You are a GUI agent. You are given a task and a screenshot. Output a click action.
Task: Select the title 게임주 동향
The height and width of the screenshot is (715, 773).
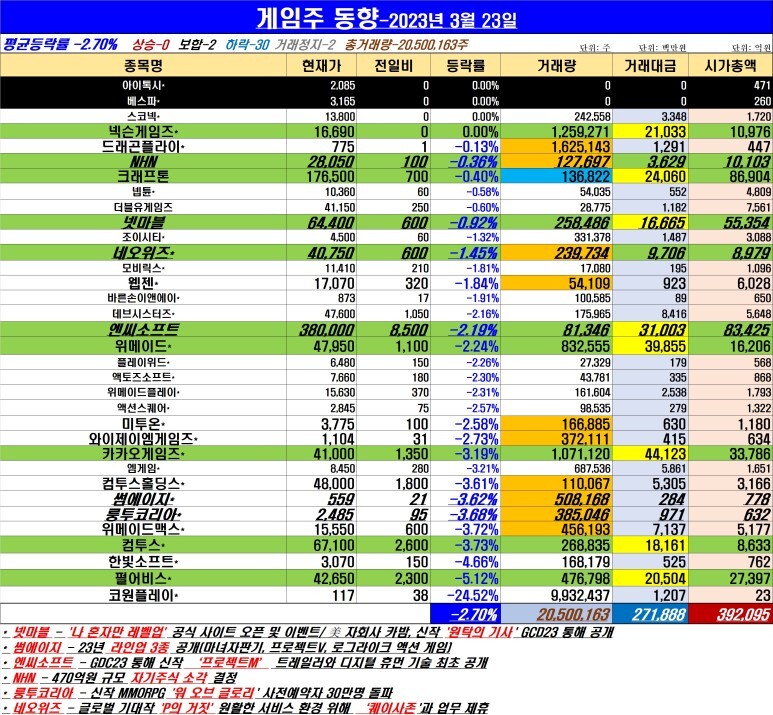pyautogui.click(x=317, y=19)
